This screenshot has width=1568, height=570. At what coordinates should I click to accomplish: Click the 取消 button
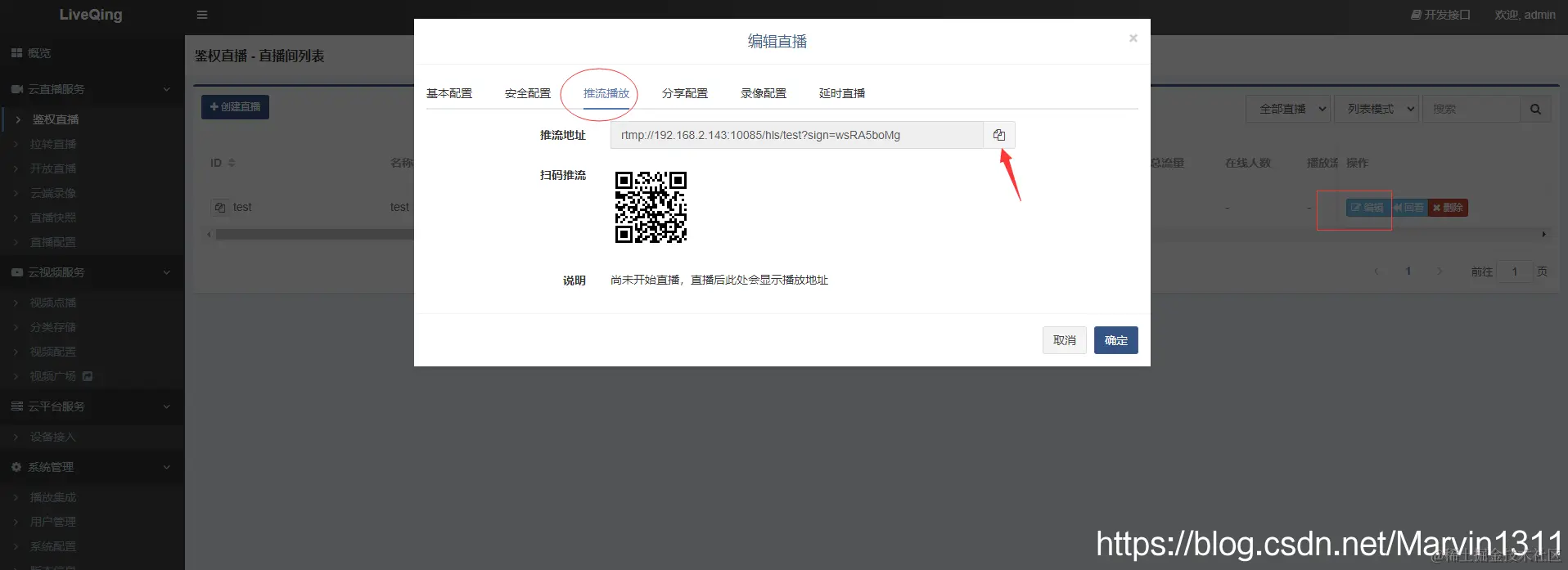pos(1065,340)
